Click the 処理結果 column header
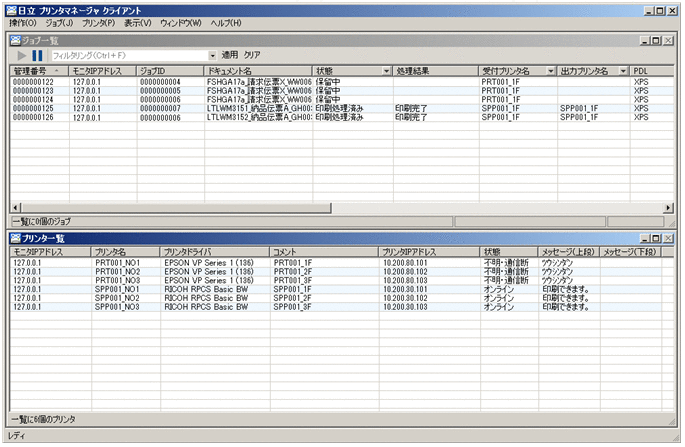 (436, 71)
